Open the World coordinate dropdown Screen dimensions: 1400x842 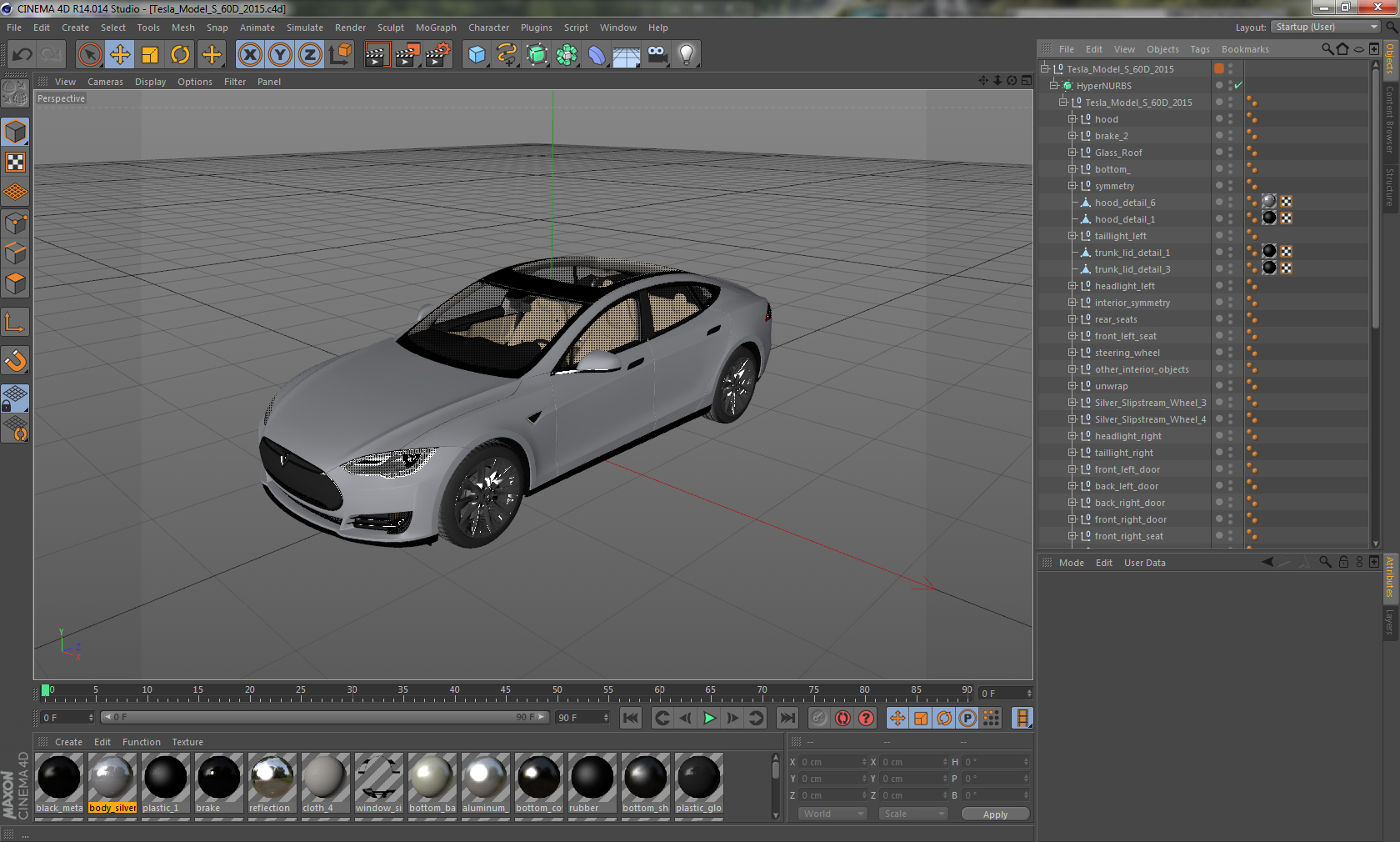click(x=833, y=814)
